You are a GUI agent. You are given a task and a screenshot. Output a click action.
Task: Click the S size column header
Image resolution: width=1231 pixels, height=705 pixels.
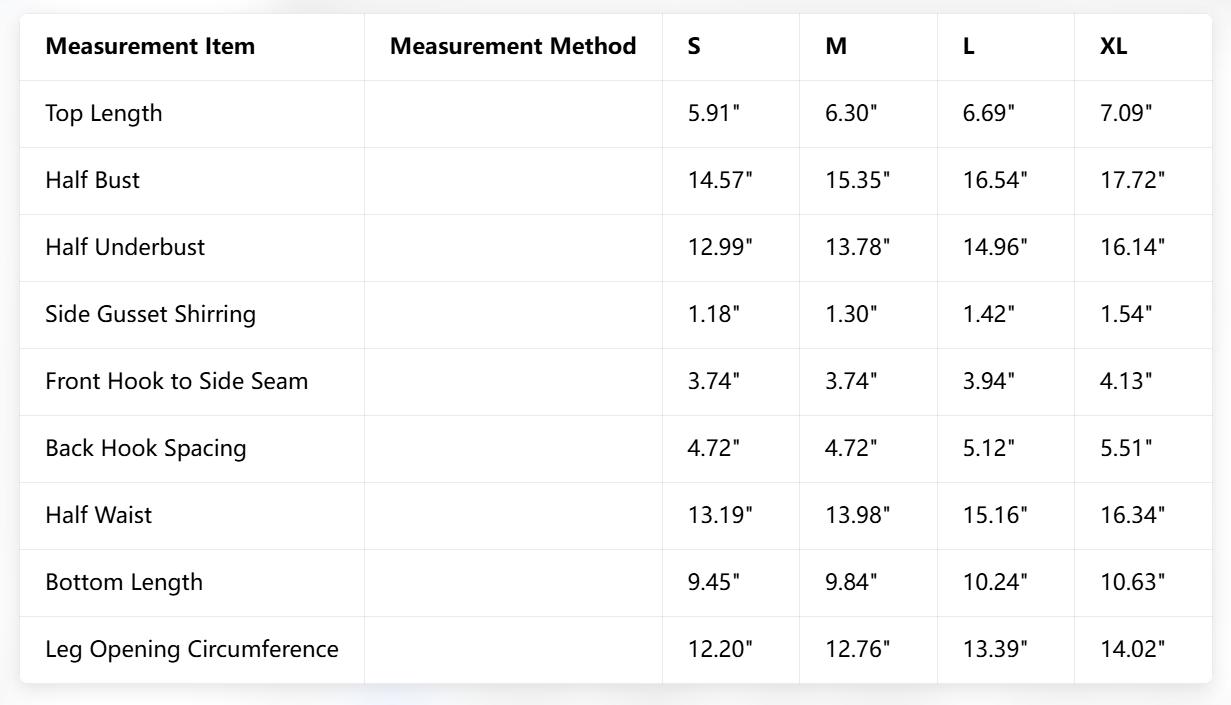[694, 46]
